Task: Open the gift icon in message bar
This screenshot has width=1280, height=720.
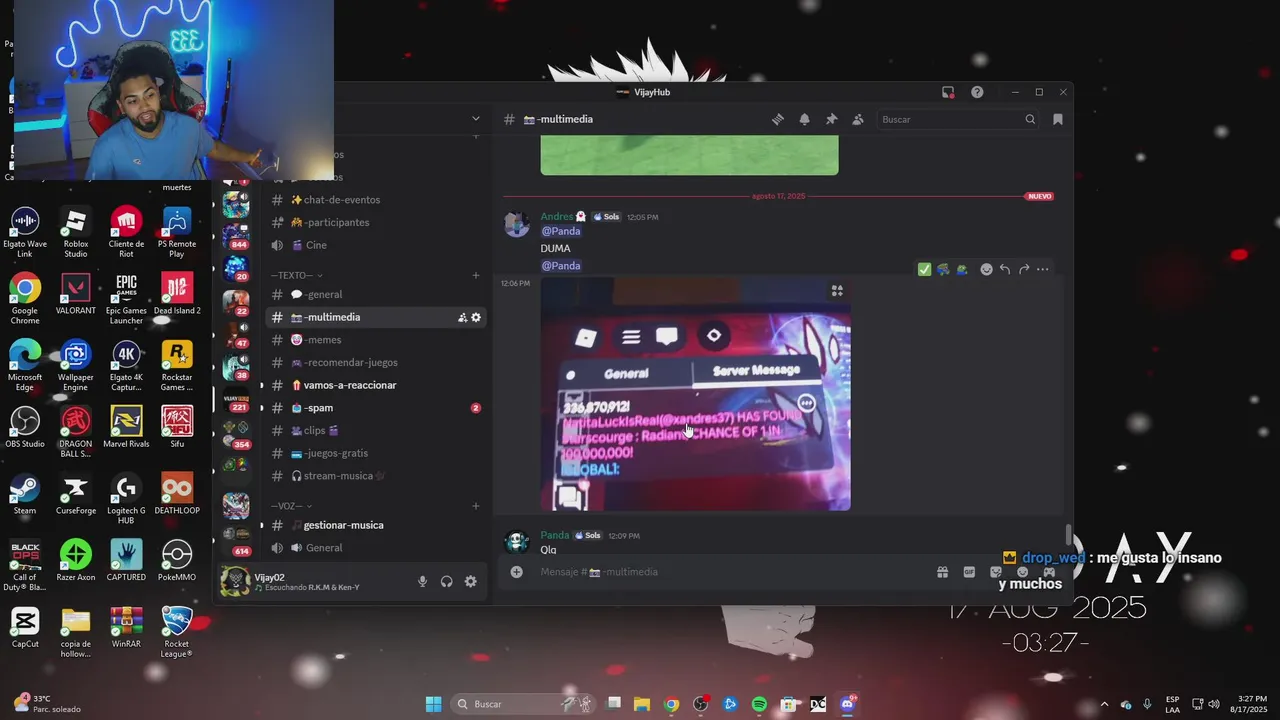Action: [x=942, y=572]
